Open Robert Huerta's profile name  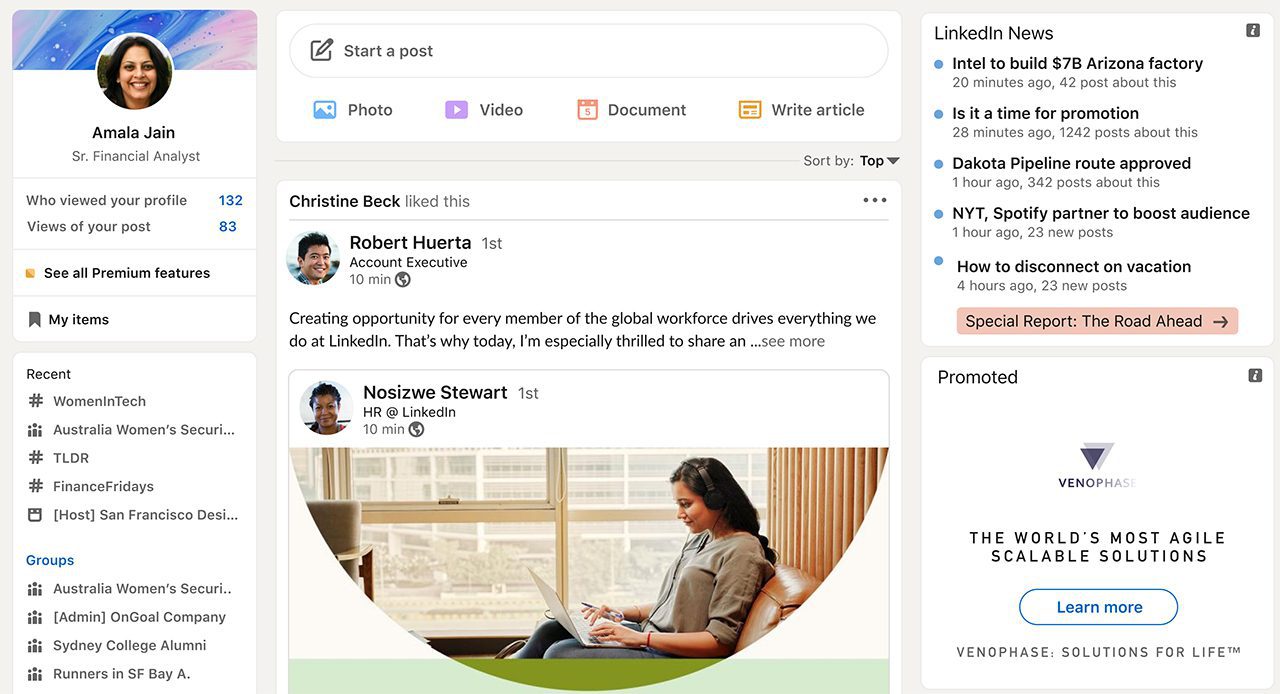click(410, 242)
